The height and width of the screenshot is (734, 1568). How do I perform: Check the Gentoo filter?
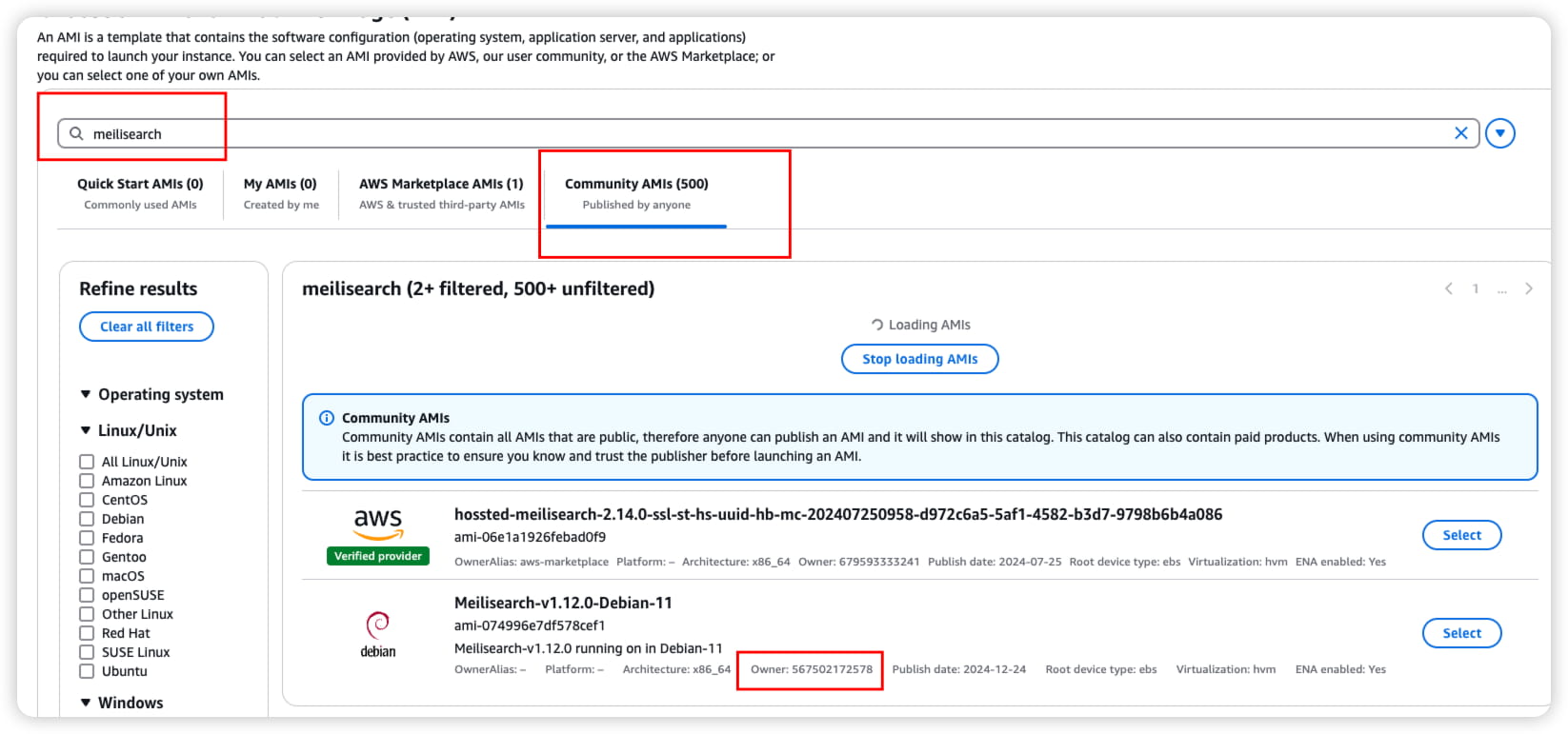(x=87, y=557)
